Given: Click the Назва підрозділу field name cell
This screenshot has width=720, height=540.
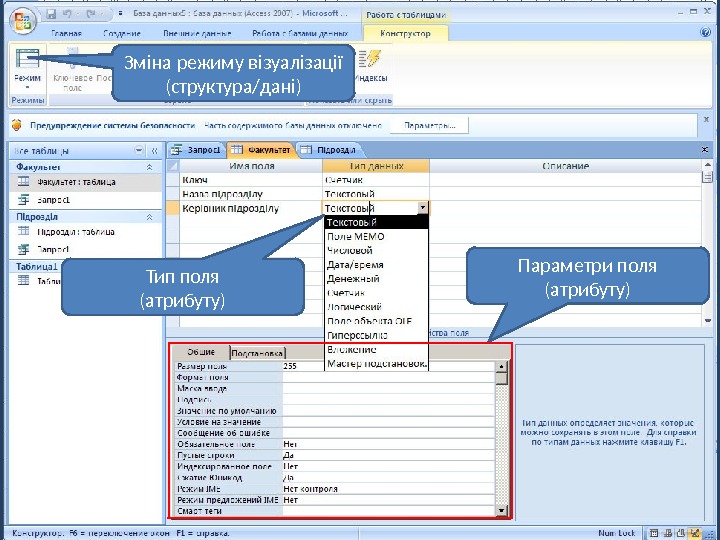Looking at the screenshot, I should tap(251, 194).
